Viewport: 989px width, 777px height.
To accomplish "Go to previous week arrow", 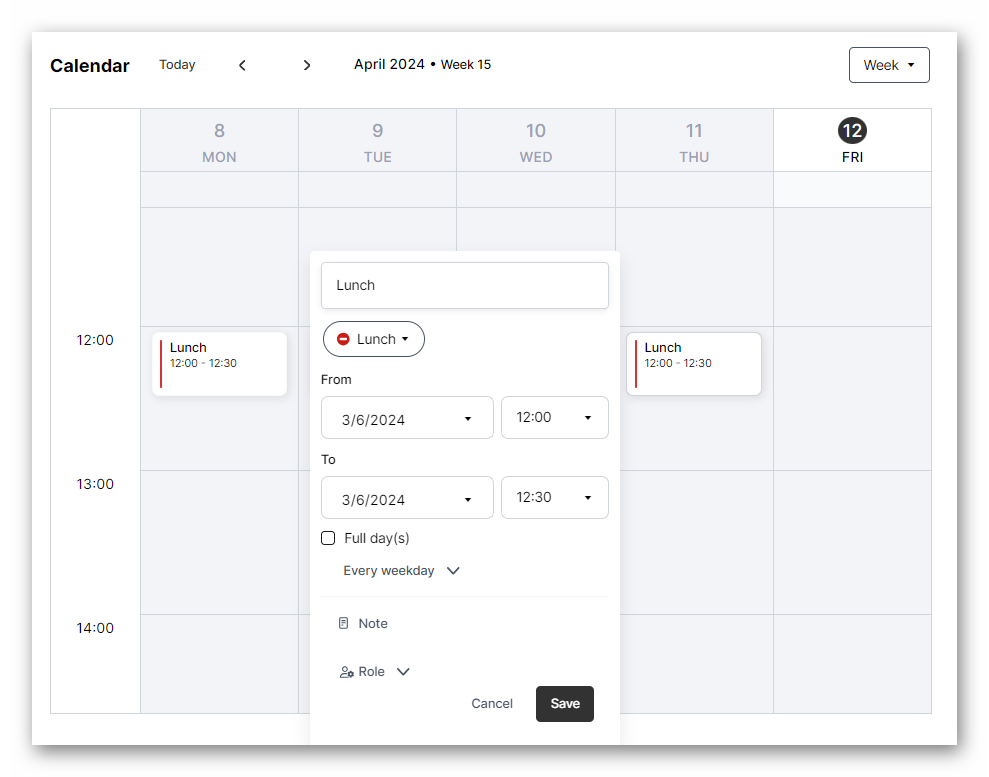I will point(242,65).
